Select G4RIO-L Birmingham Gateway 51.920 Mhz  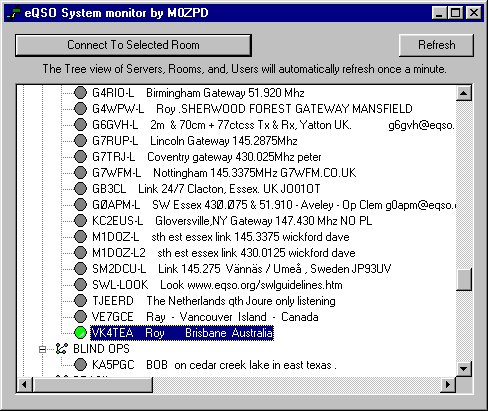pos(198,92)
